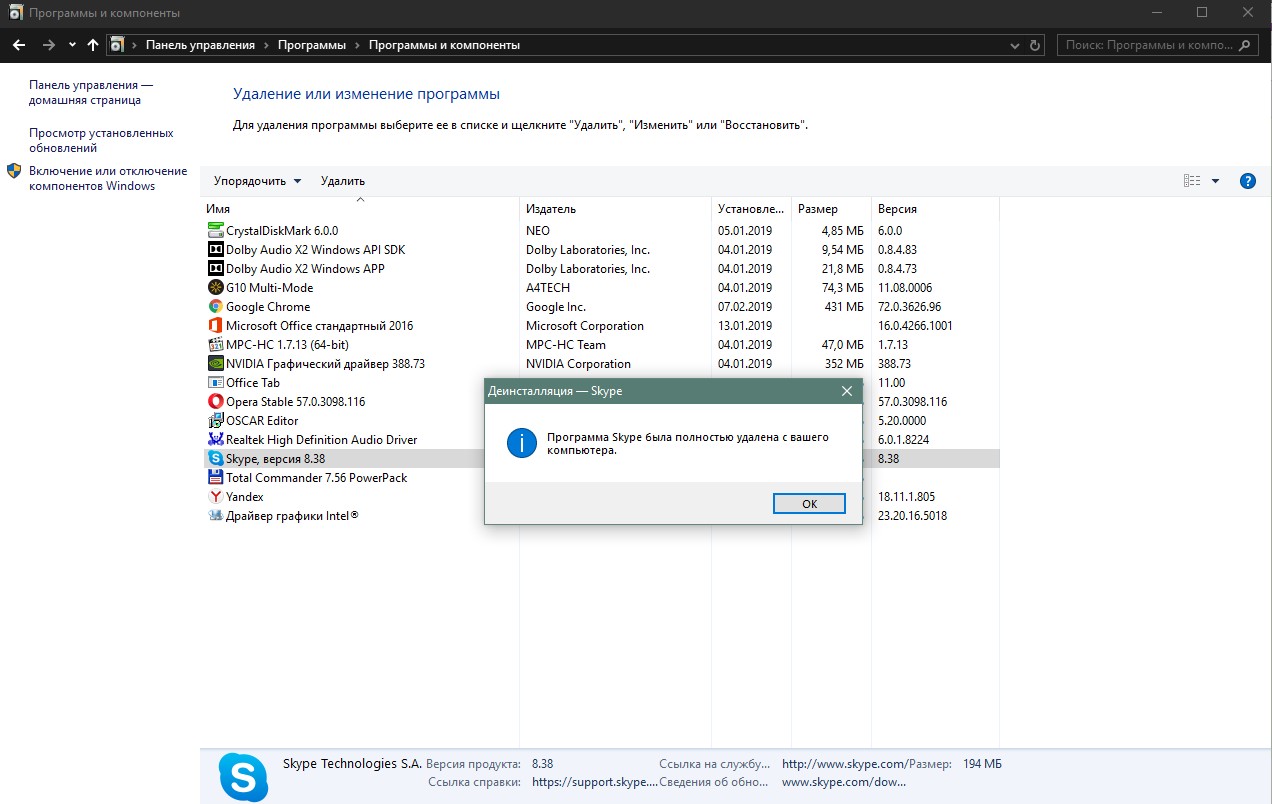Expand the address bar history dropdown
The height and width of the screenshot is (804, 1272).
tap(1015, 45)
